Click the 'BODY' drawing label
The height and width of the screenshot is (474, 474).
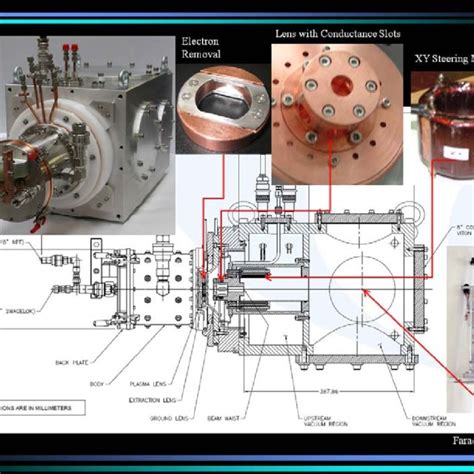pos(97,384)
